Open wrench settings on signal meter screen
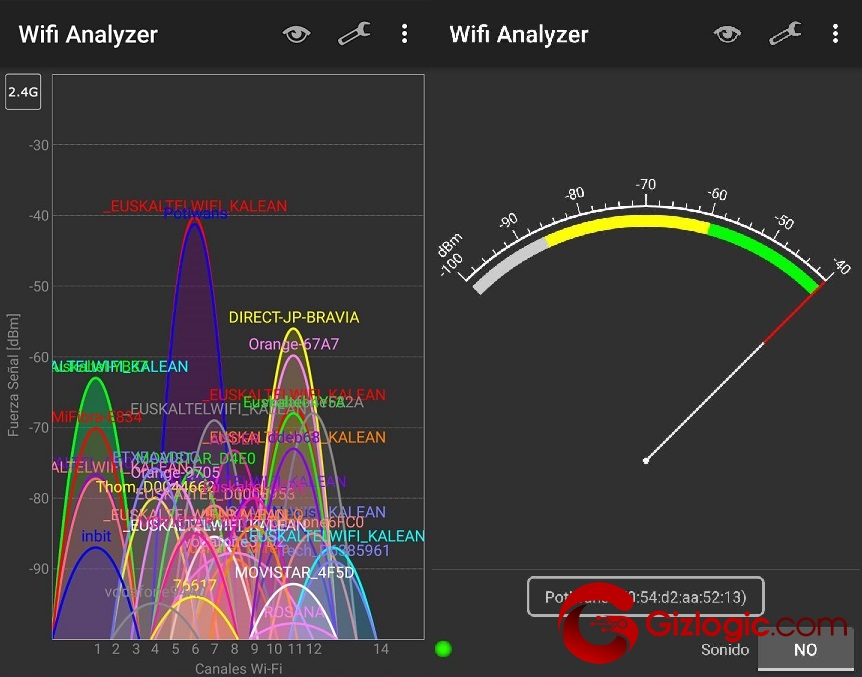 [x=785, y=34]
